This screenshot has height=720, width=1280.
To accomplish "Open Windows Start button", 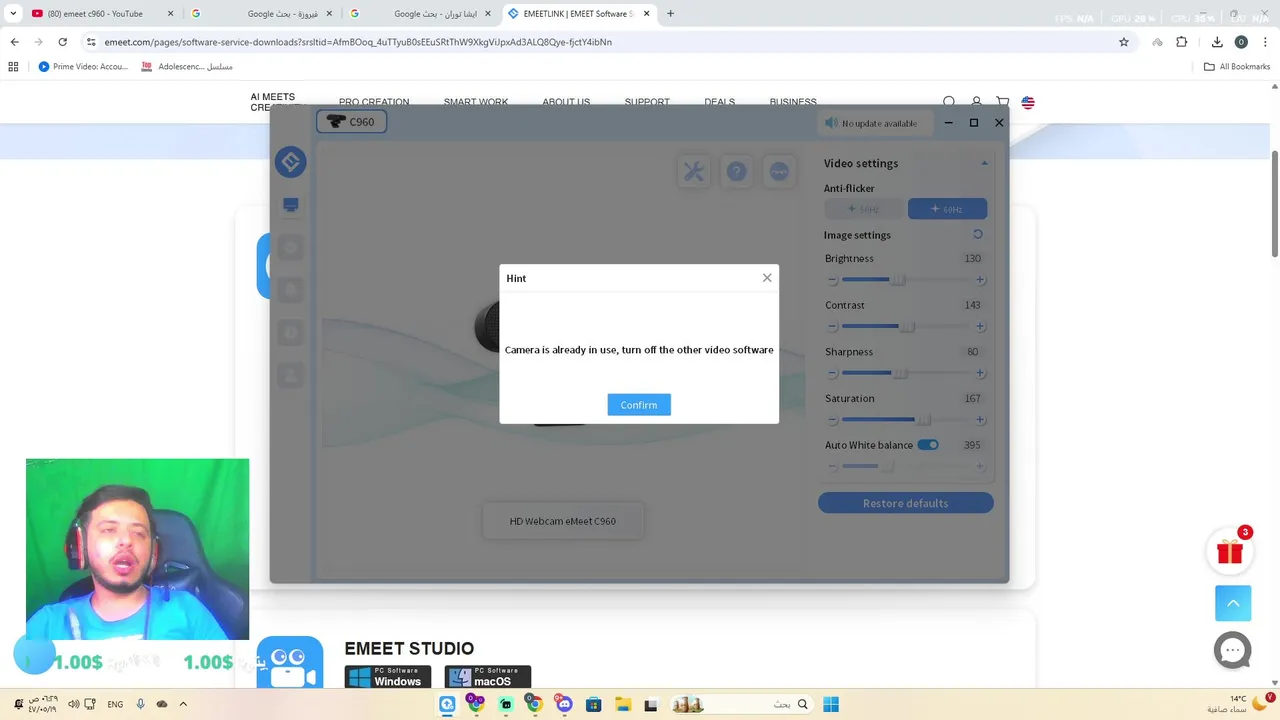I will click(x=831, y=704).
